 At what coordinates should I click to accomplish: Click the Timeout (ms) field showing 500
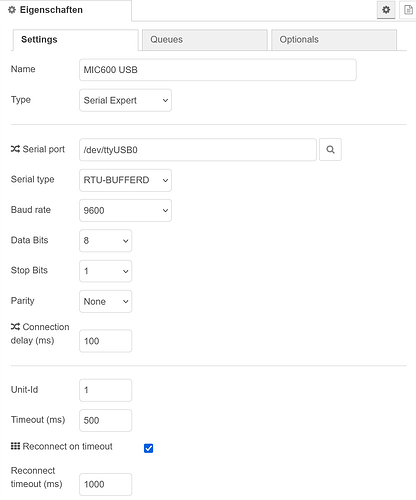[106, 420]
